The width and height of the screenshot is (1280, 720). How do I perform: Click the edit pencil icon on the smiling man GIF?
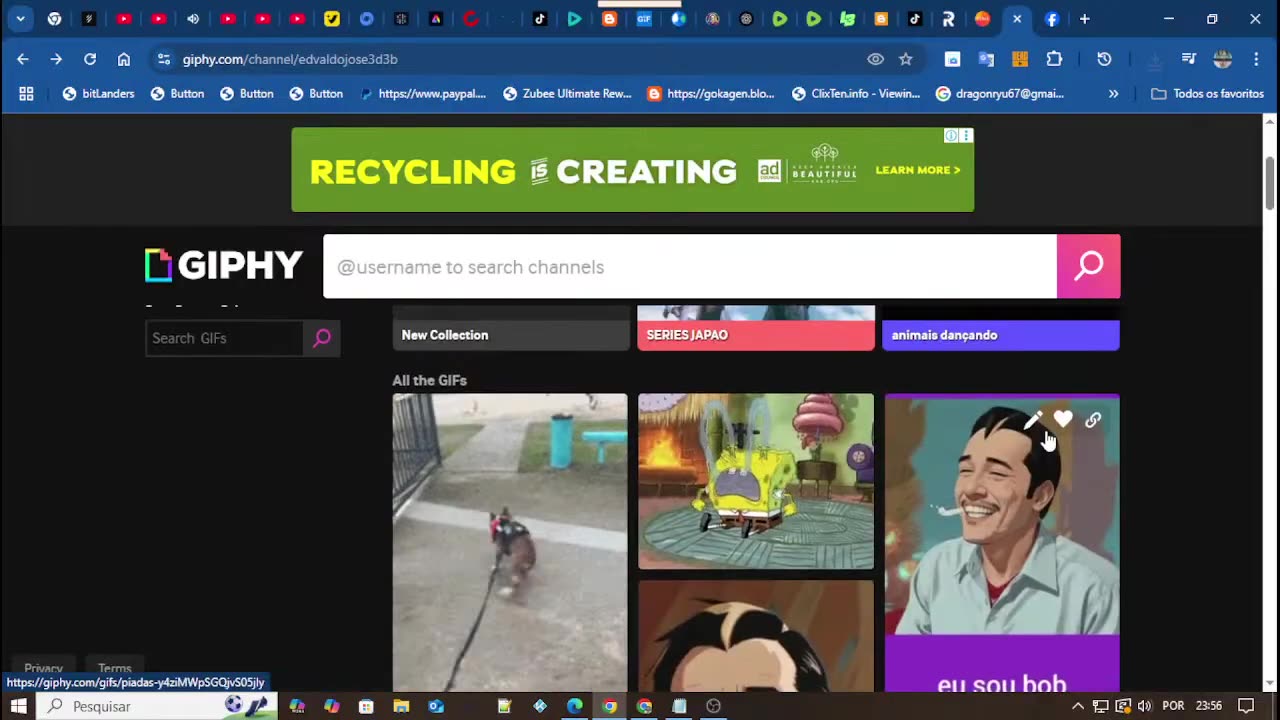point(1033,421)
